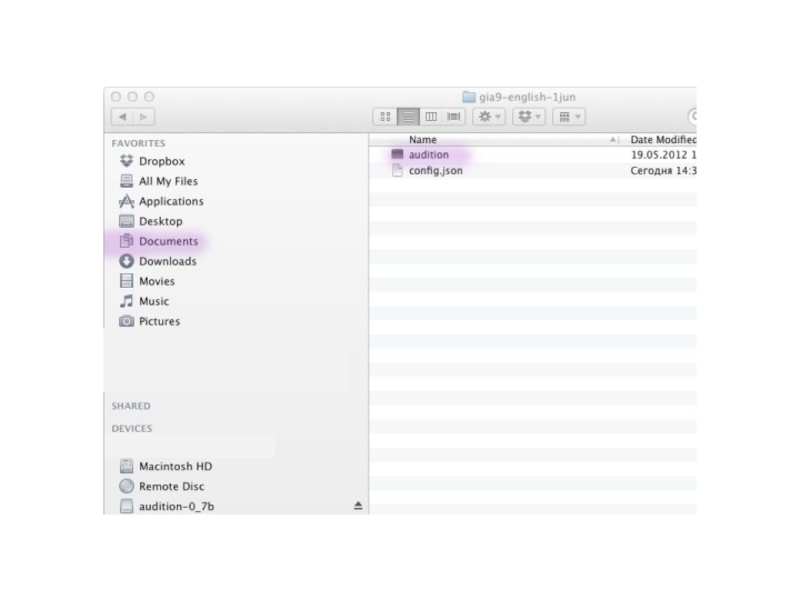This screenshot has width=800, height=600.
Task: Open Desktop label in Favorites
Action: click(161, 221)
